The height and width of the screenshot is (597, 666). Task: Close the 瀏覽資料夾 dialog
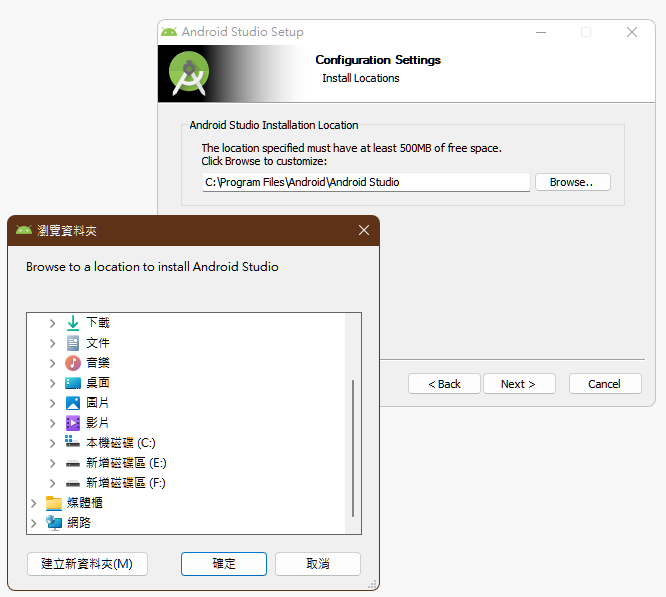[364, 230]
